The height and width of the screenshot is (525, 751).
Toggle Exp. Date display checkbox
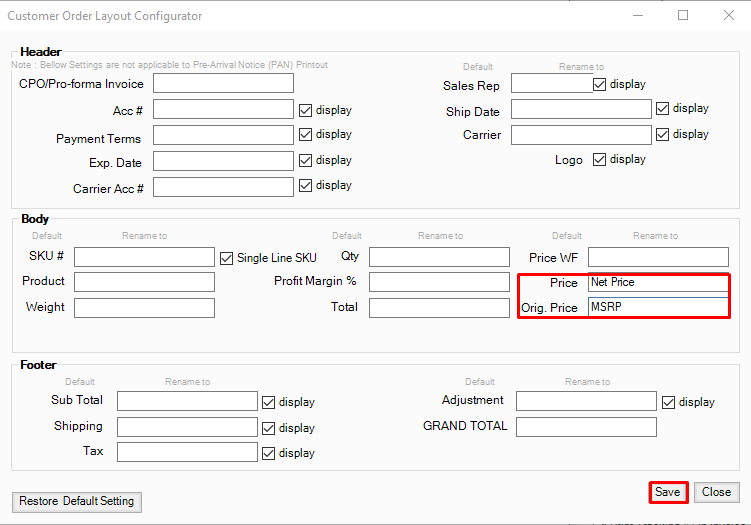pyautogui.click(x=306, y=160)
